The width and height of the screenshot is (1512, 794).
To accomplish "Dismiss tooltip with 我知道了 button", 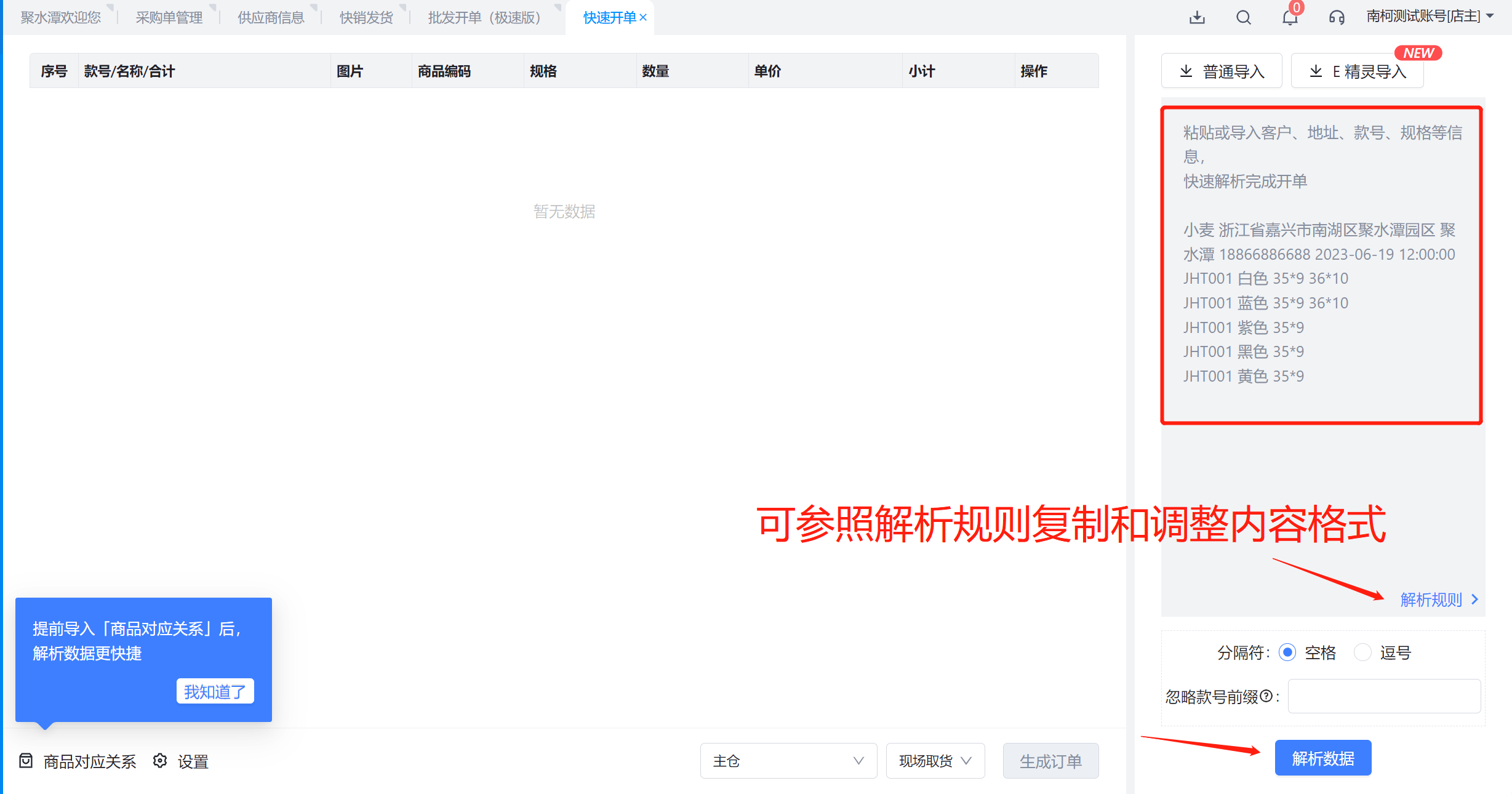I will [x=215, y=692].
